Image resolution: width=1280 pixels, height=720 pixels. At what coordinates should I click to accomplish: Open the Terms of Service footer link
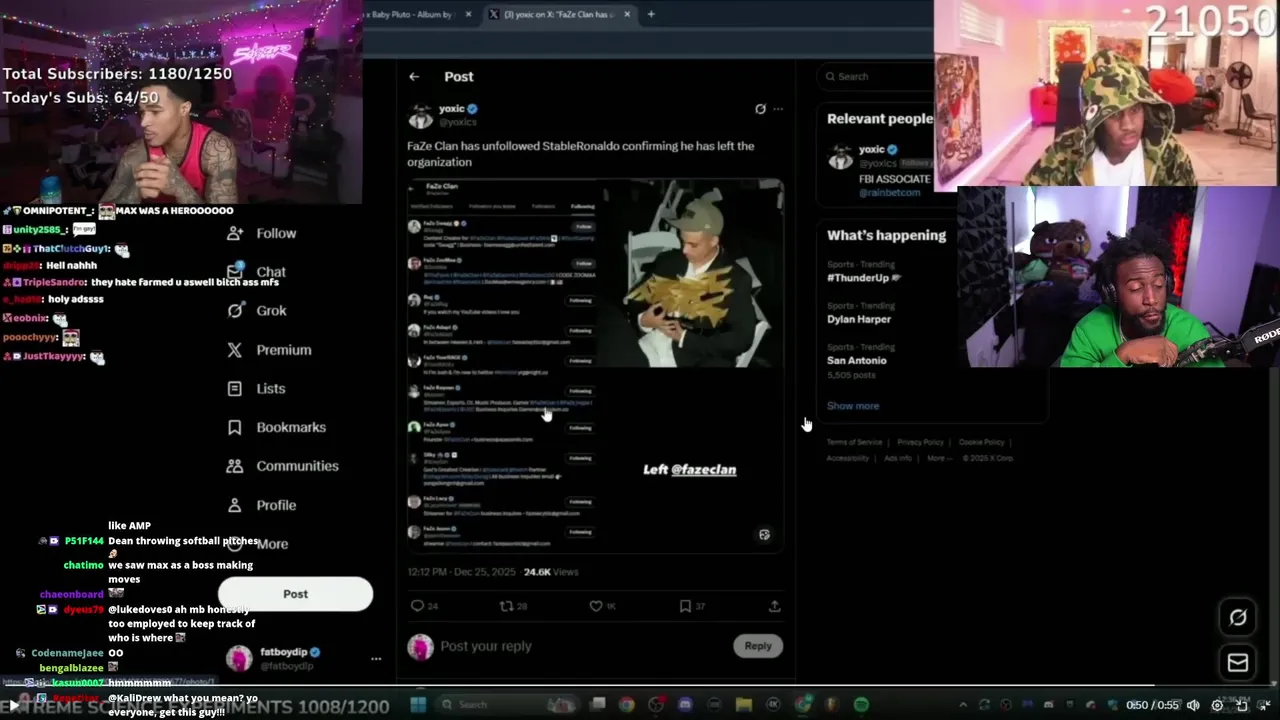pos(855,442)
